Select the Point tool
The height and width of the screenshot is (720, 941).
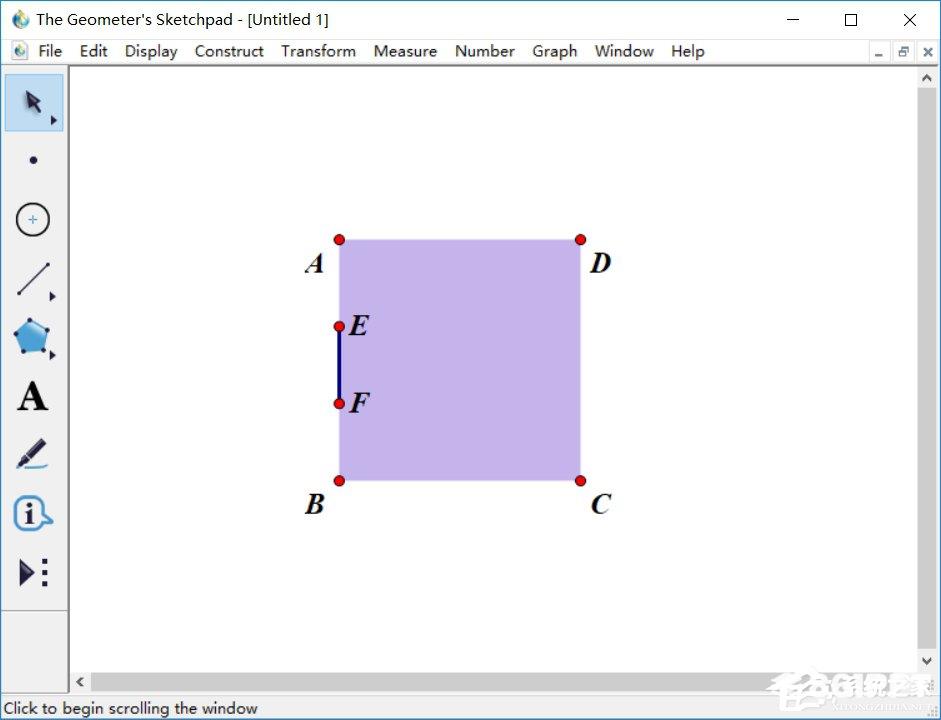34,160
